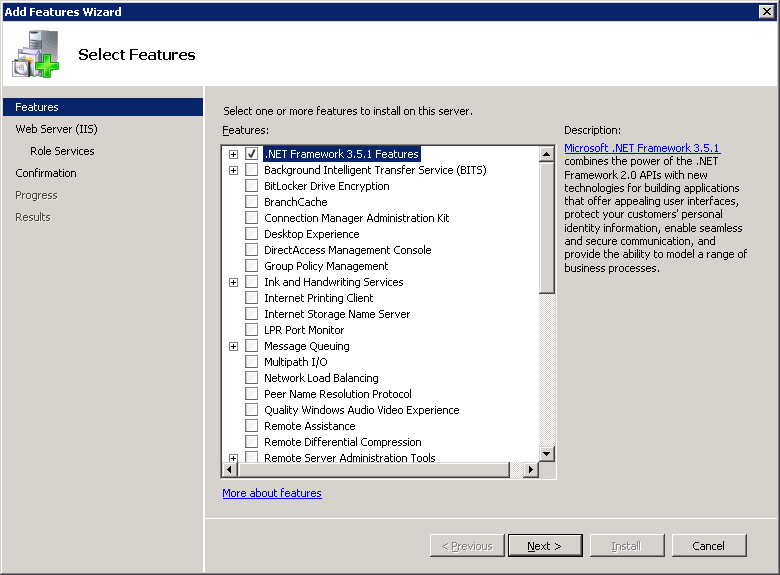Viewport: 780px width, 575px height.
Task: Open the More about features link
Action: pos(272,493)
